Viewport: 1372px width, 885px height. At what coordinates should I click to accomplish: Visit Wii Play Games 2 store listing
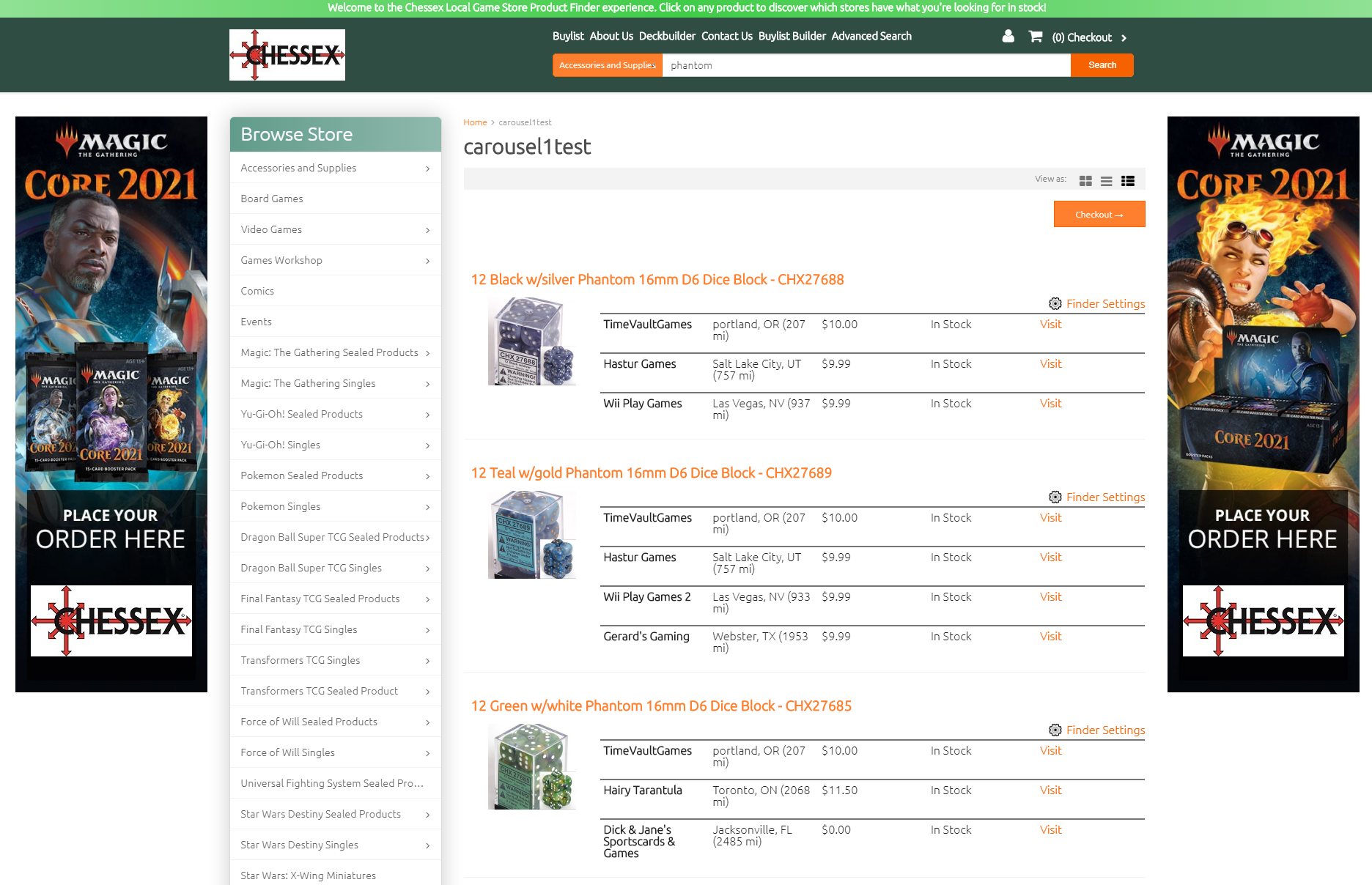tap(1050, 596)
